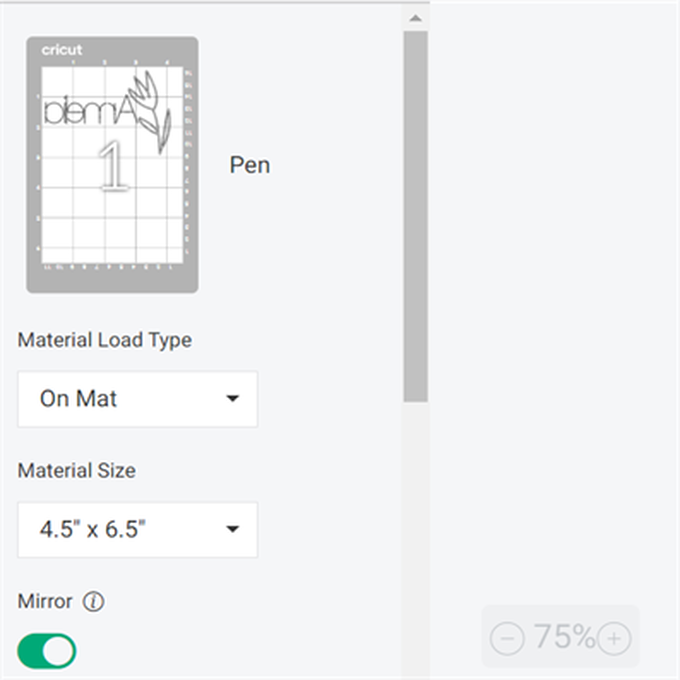Viewport: 680px width, 680px height.
Task: Click the scroll up arrow
Action: [416, 18]
